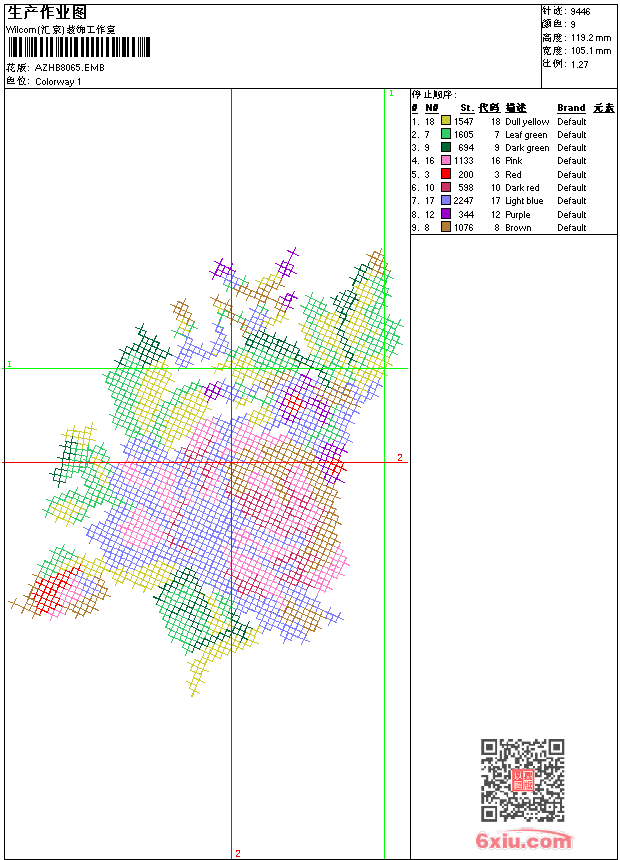Click the Colorway 1 label
Screen dimensions: 620x860
click(58, 82)
